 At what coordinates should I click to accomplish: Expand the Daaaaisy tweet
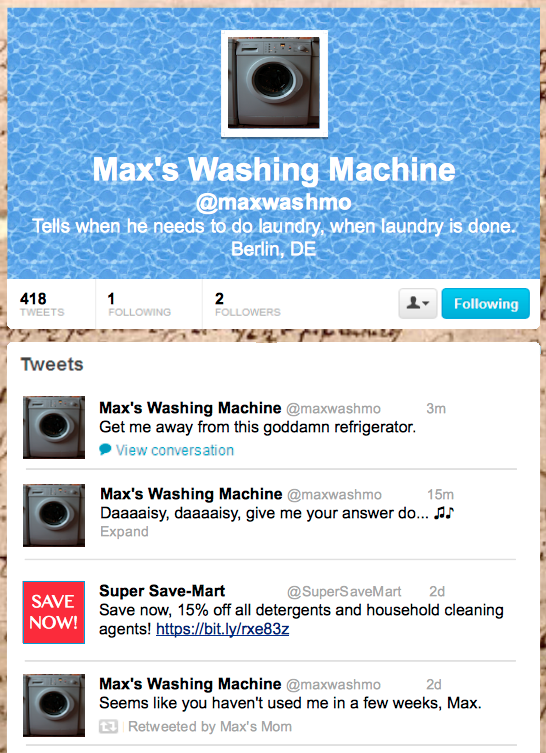click(x=124, y=532)
